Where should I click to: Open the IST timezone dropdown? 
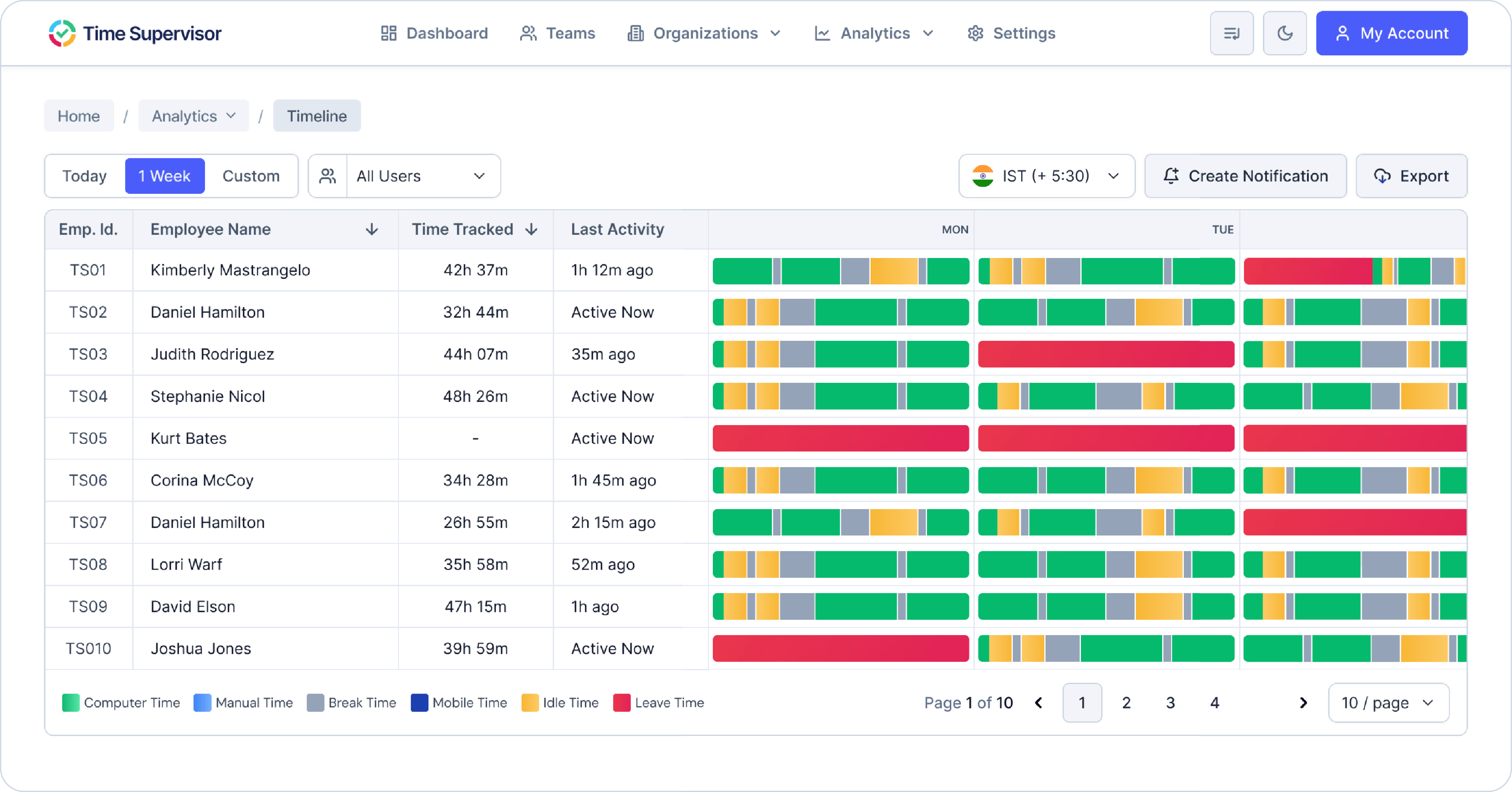pos(1046,176)
